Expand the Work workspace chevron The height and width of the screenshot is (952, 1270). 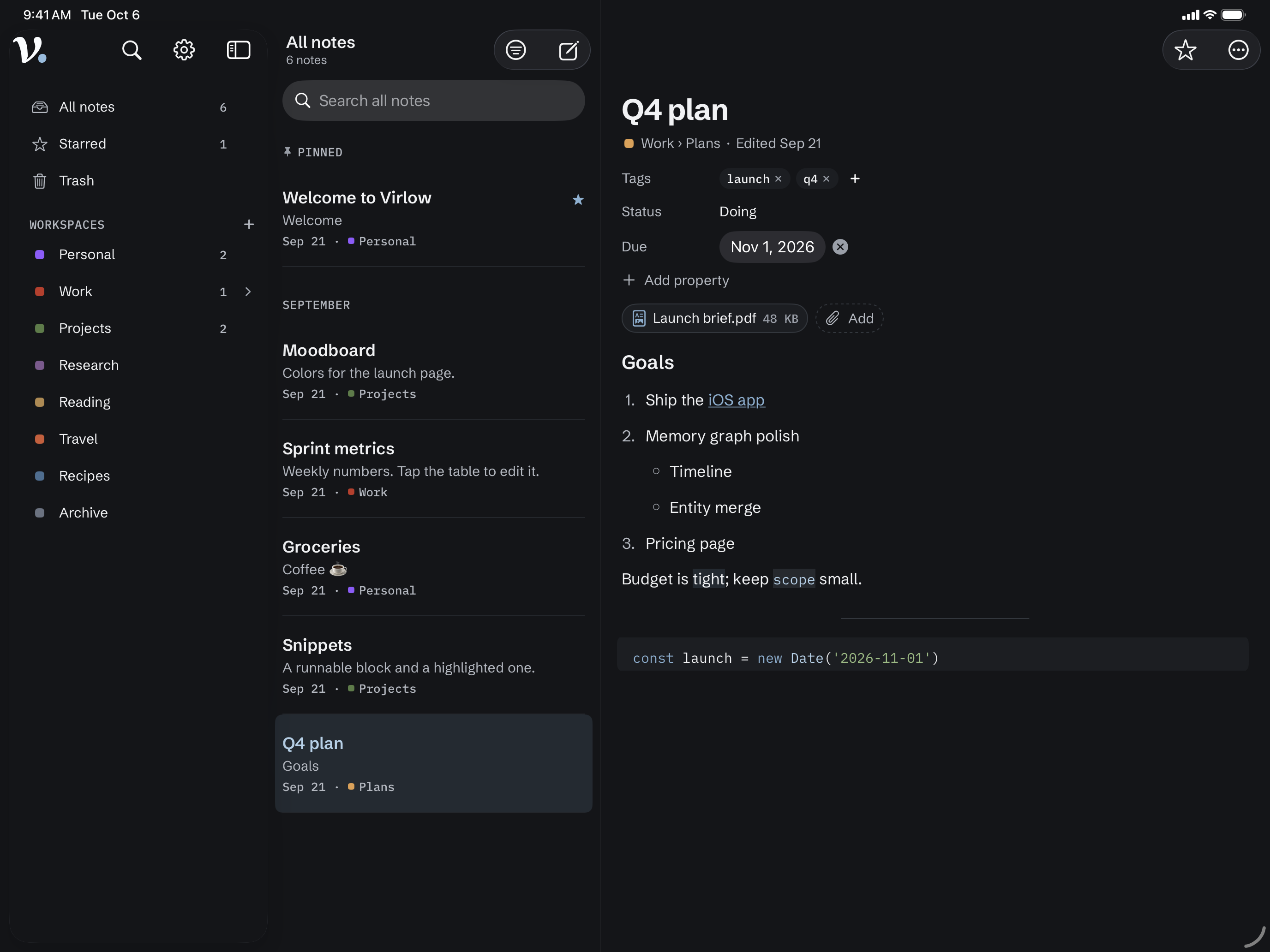pos(248,292)
